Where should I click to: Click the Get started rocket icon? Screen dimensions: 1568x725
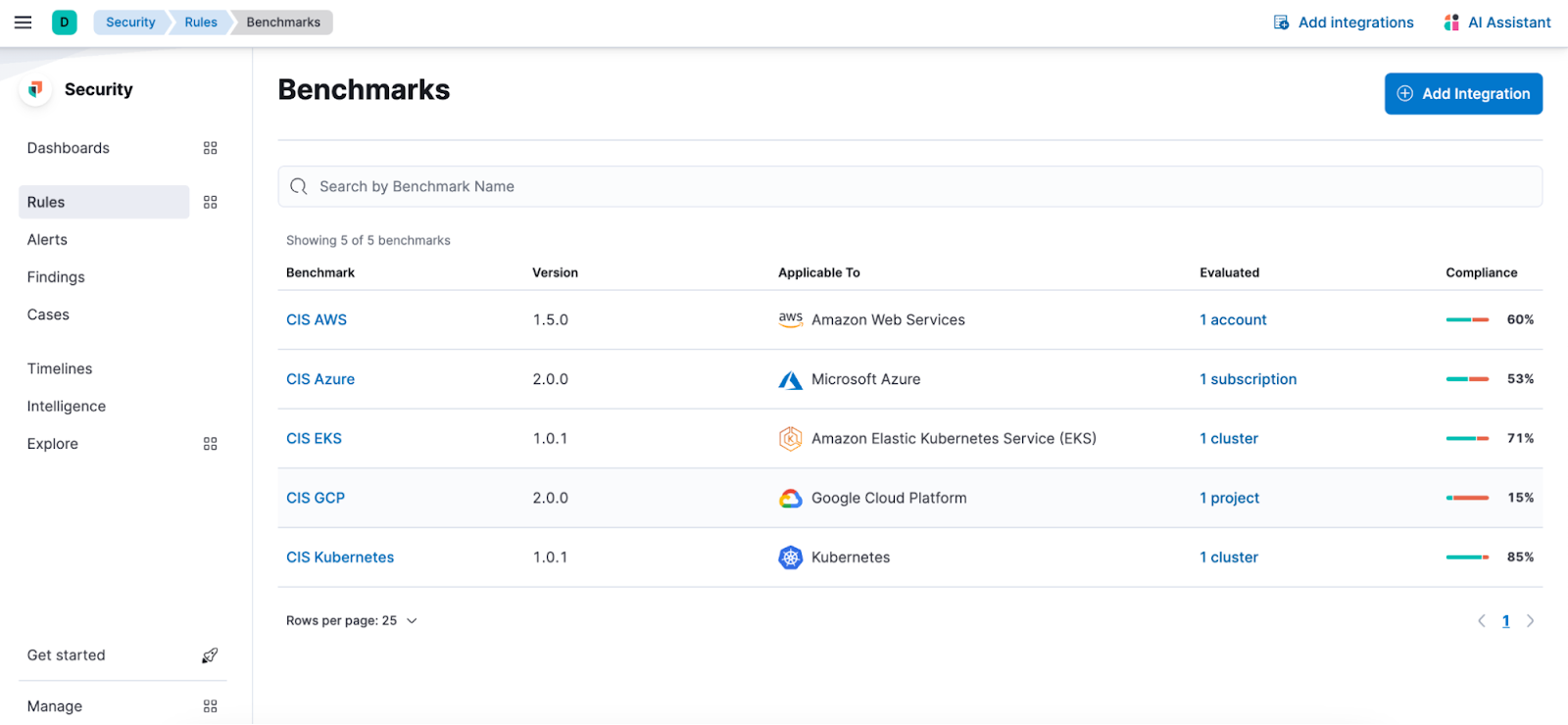pos(210,655)
